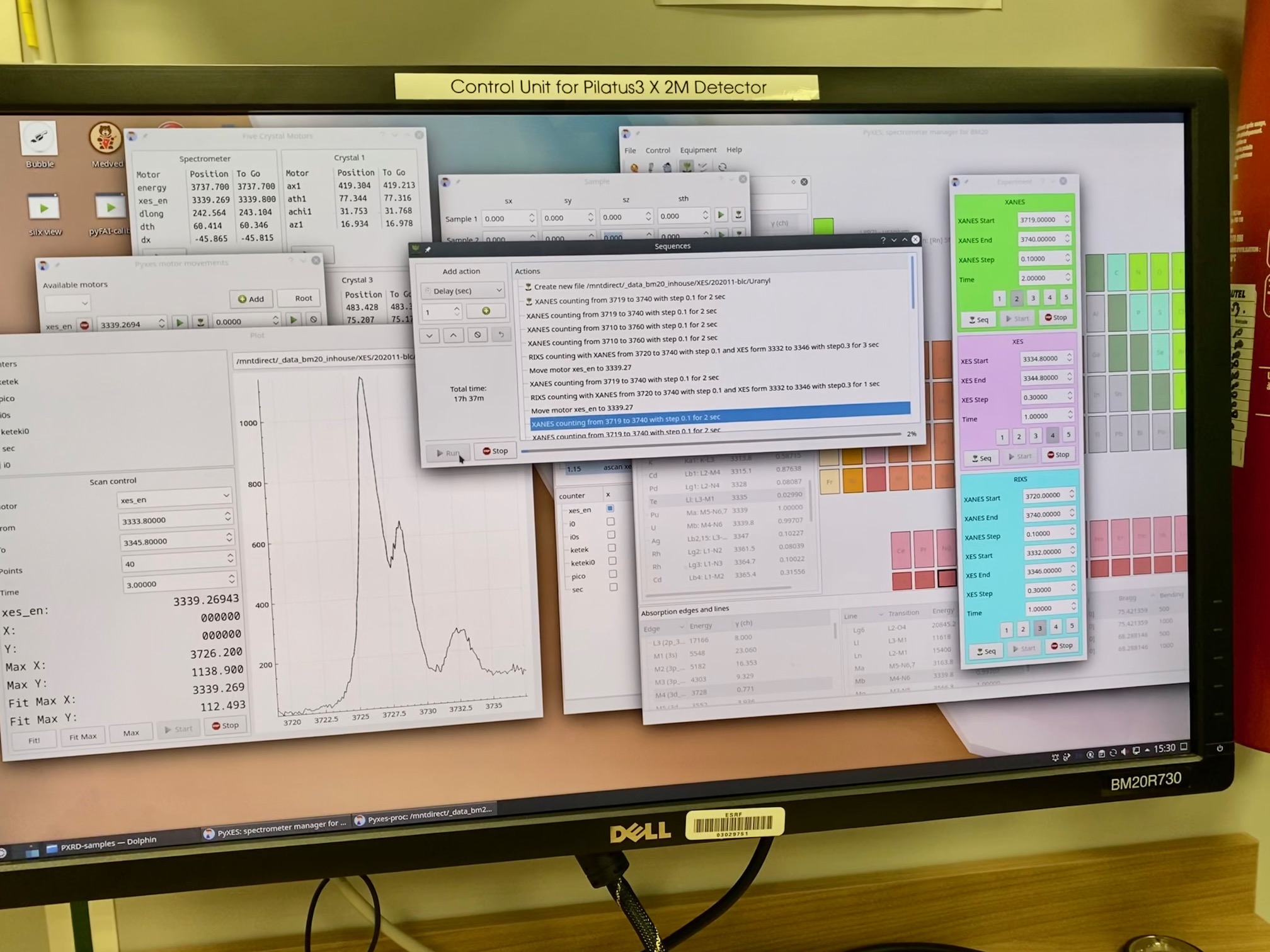The height and width of the screenshot is (952, 1270).
Task: Open the Available motors combo box
Action: tap(67, 303)
